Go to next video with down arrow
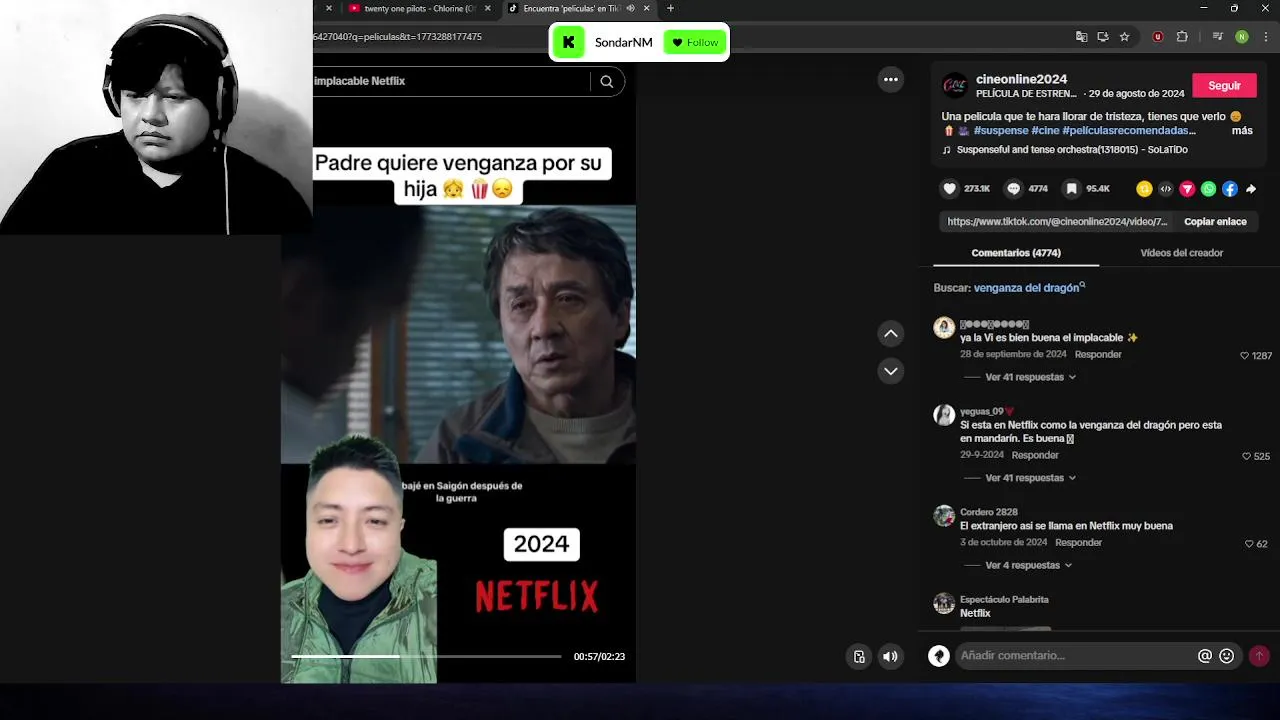Image resolution: width=1280 pixels, height=720 pixels. pyautogui.click(x=890, y=371)
